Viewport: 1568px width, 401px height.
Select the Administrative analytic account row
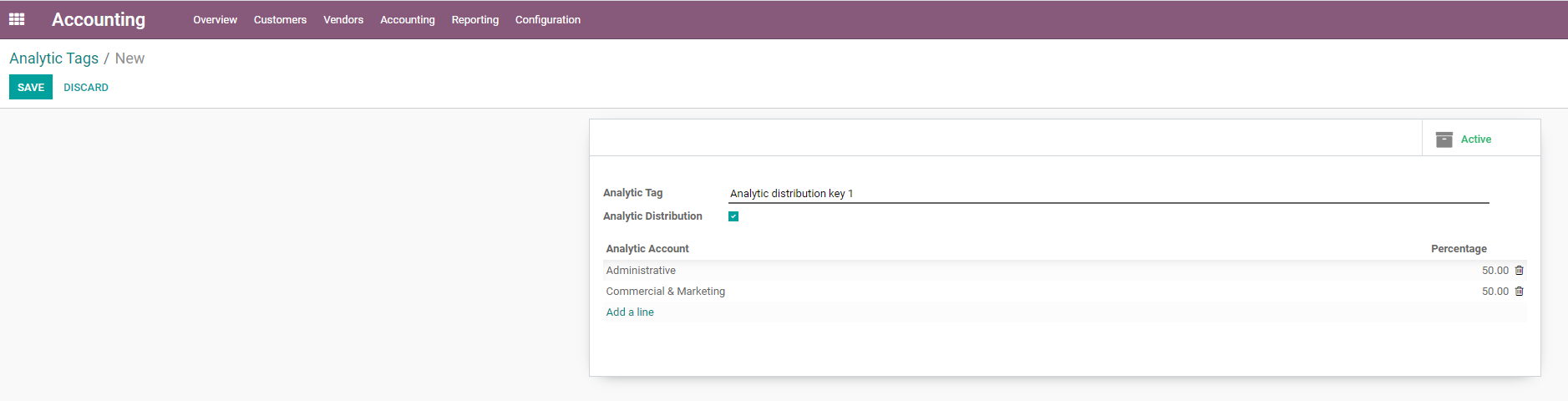pos(641,271)
